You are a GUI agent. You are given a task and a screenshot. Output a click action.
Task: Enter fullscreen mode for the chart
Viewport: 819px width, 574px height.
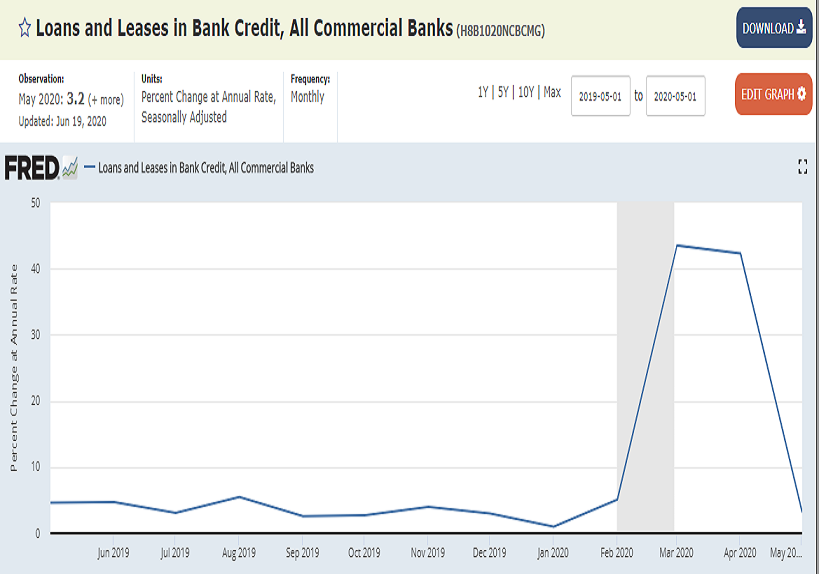803,167
